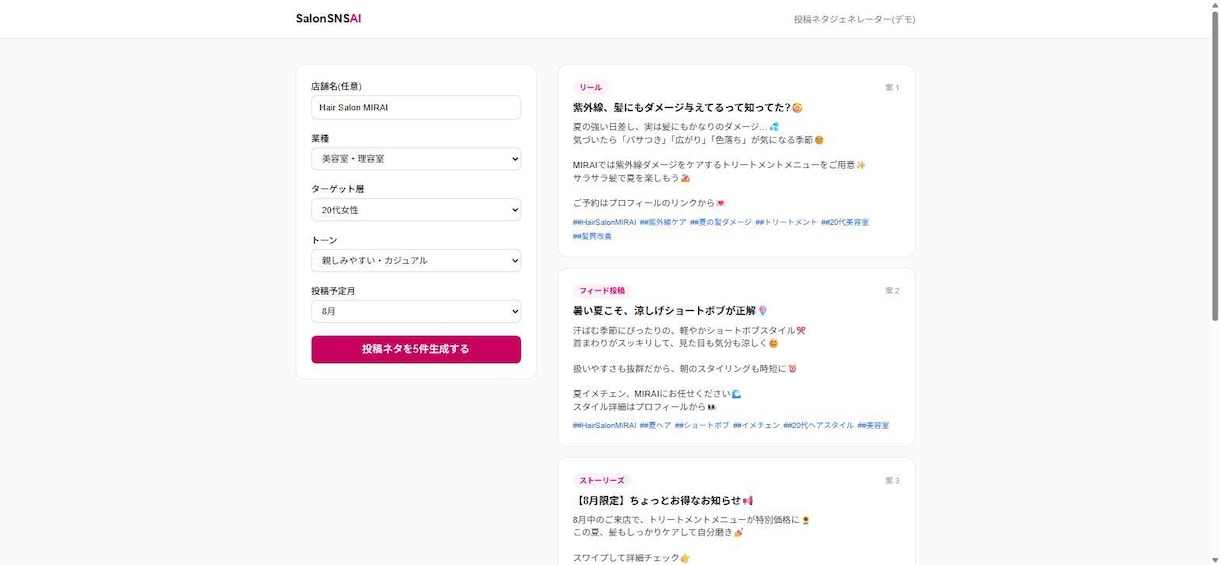The image size is (1220, 565).
Task: Click hashtag ##20代ヘアスタイル
Action: (x=818, y=425)
